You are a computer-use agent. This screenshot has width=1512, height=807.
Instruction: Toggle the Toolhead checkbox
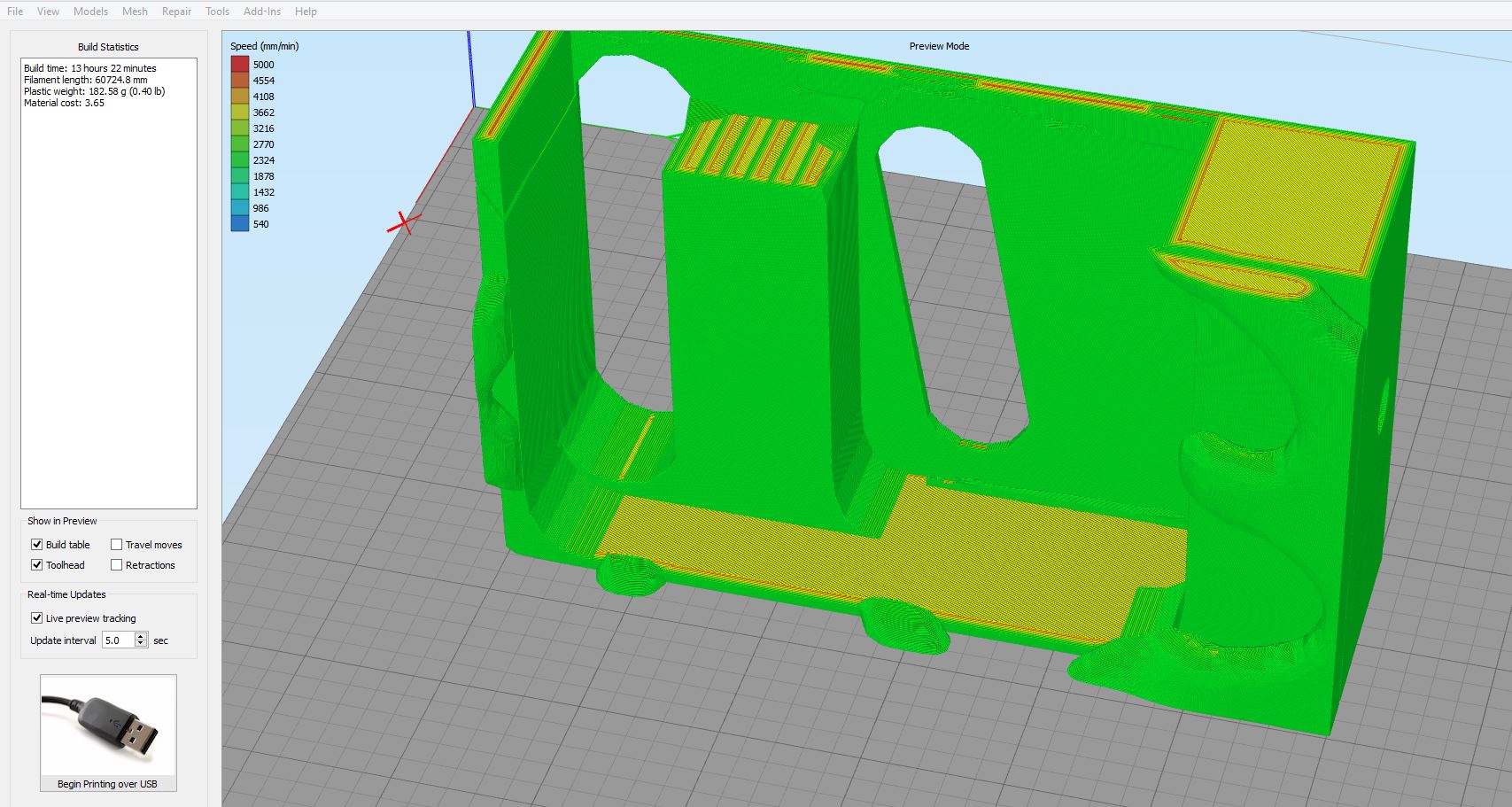coord(36,565)
